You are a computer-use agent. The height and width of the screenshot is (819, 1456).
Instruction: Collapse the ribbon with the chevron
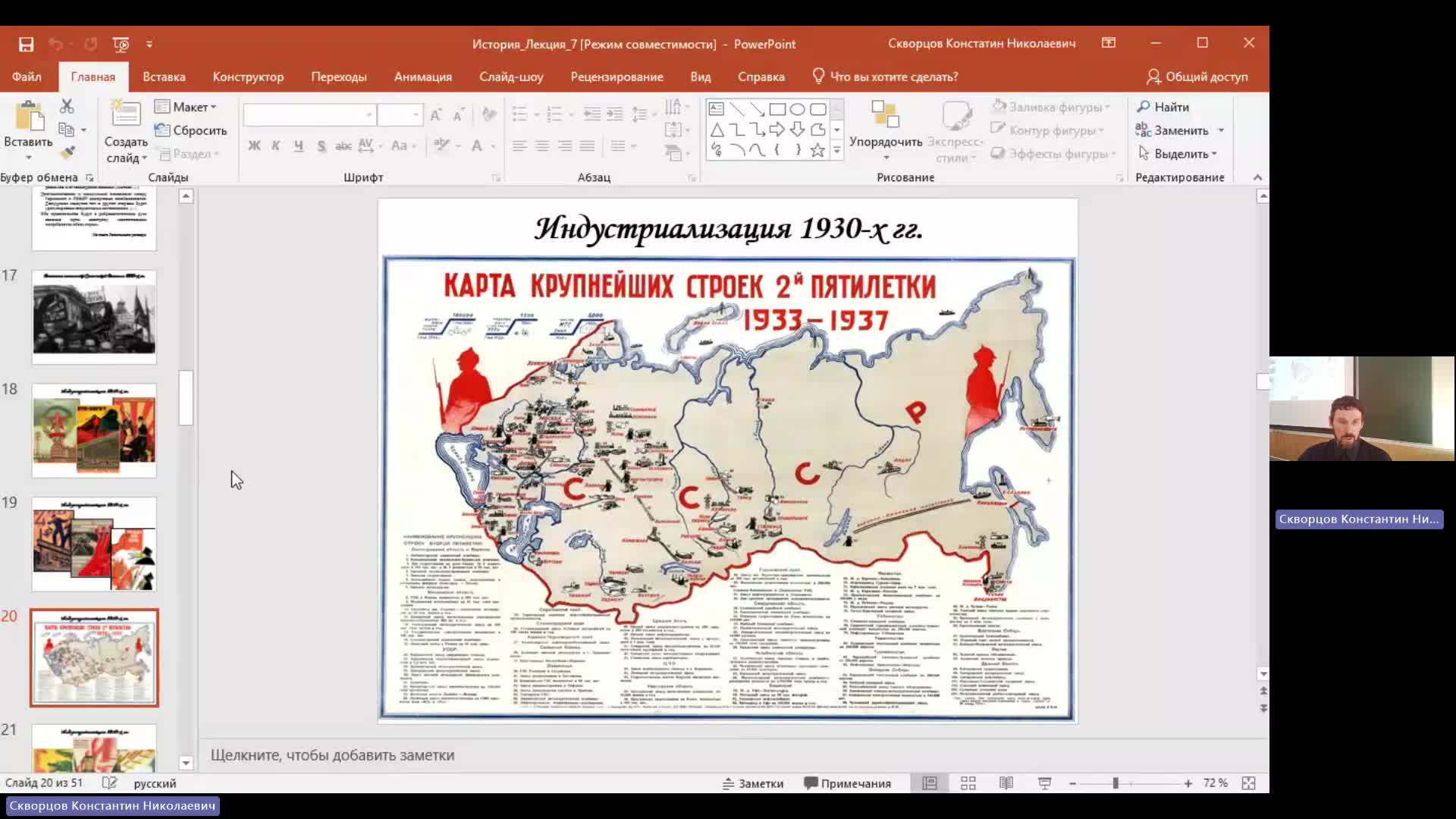(x=1257, y=177)
